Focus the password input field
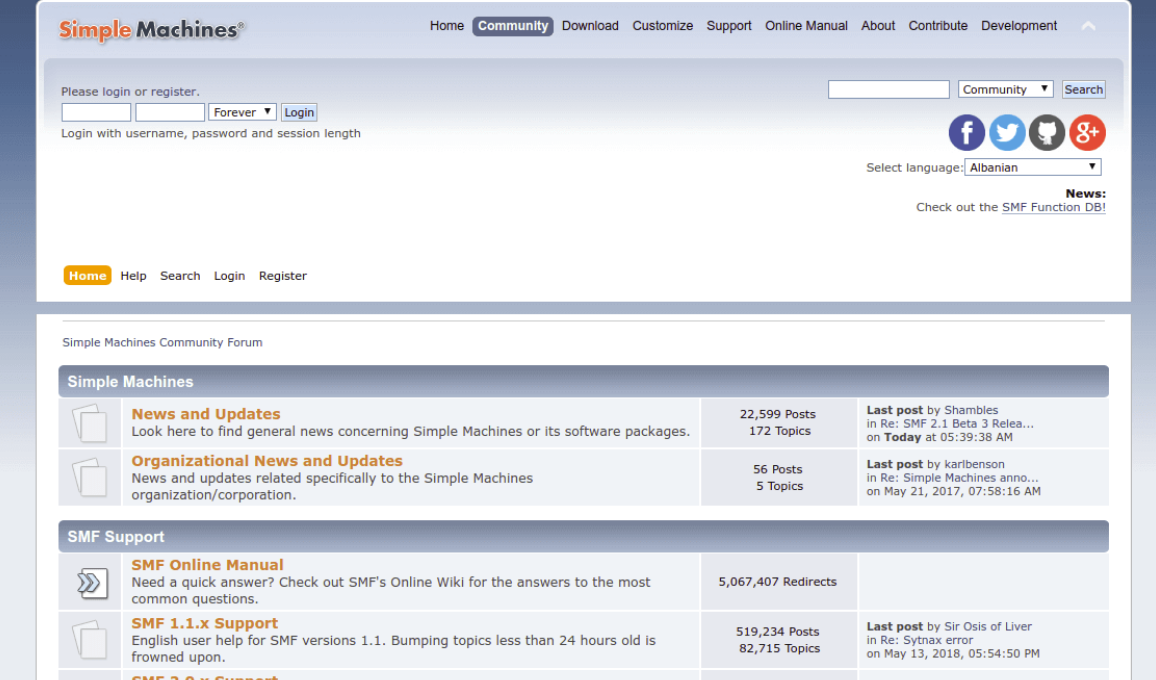 pos(170,112)
